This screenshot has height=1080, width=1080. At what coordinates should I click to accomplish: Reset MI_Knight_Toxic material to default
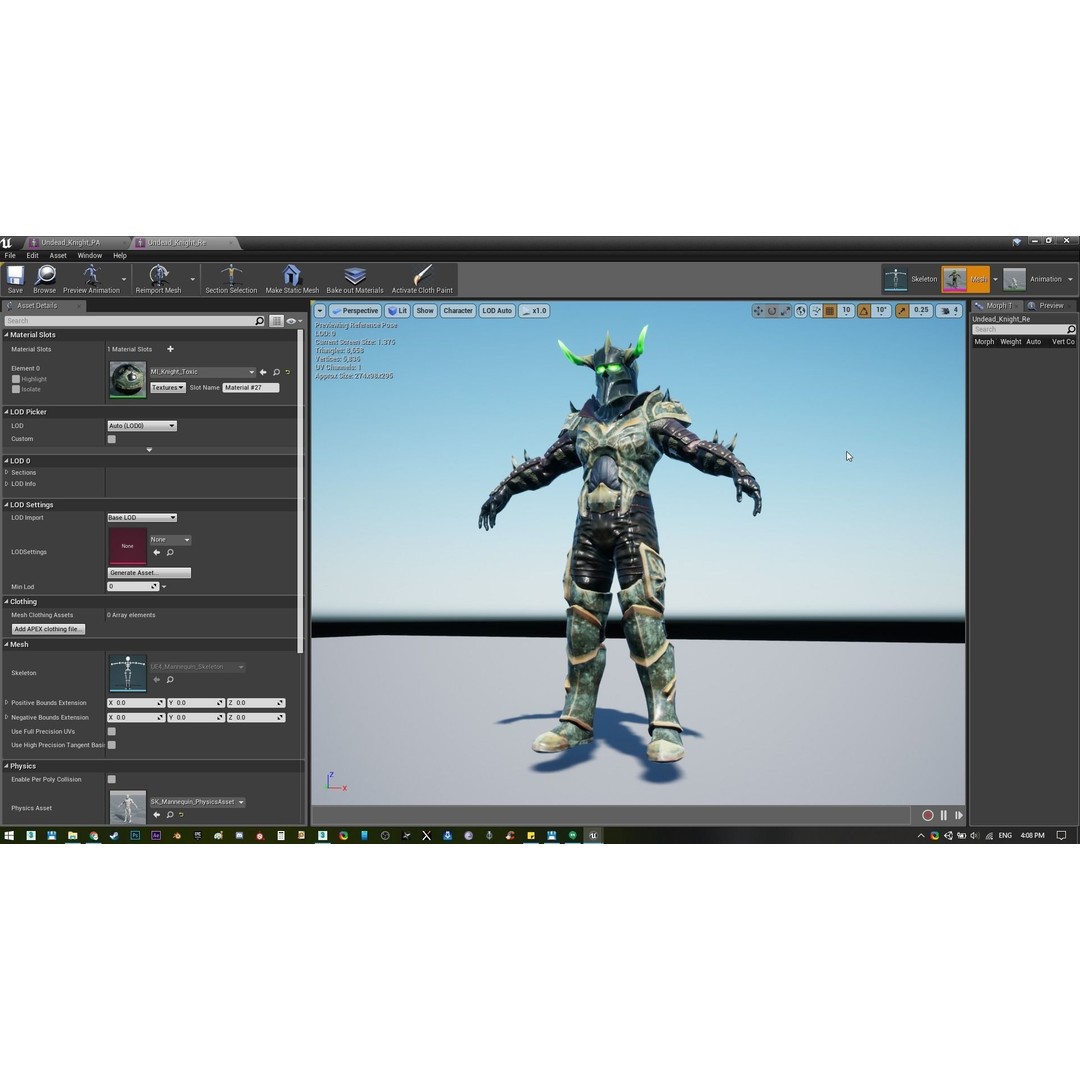tap(288, 372)
